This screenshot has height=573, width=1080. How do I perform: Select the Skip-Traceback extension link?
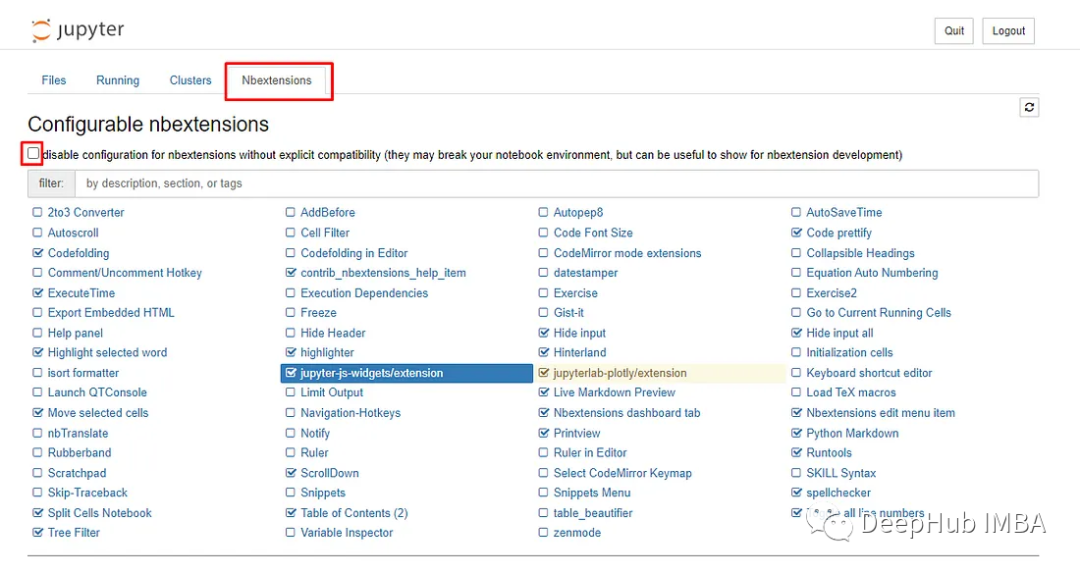pos(87,492)
